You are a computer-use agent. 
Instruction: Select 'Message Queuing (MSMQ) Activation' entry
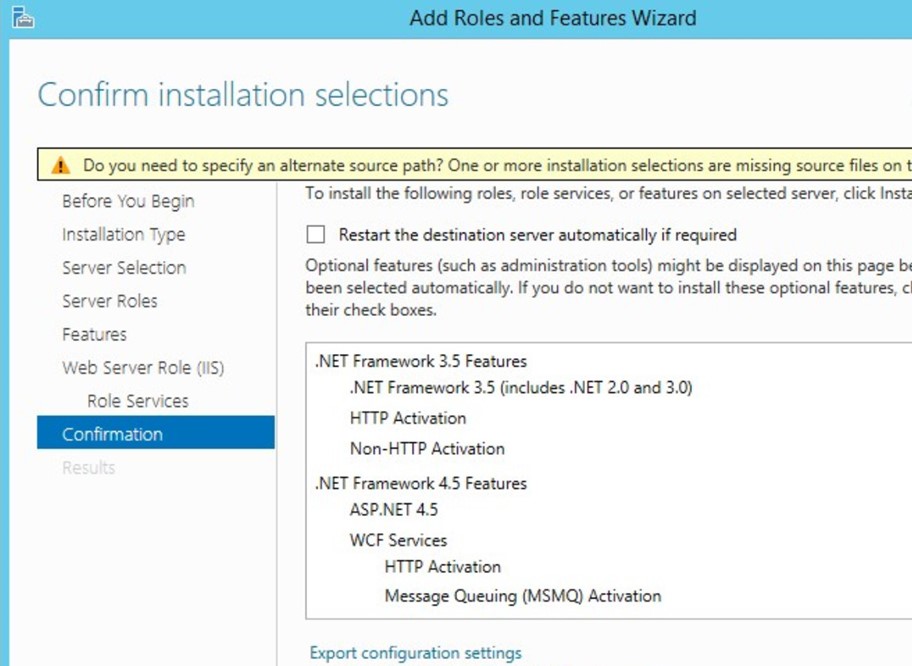coord(523,596)
